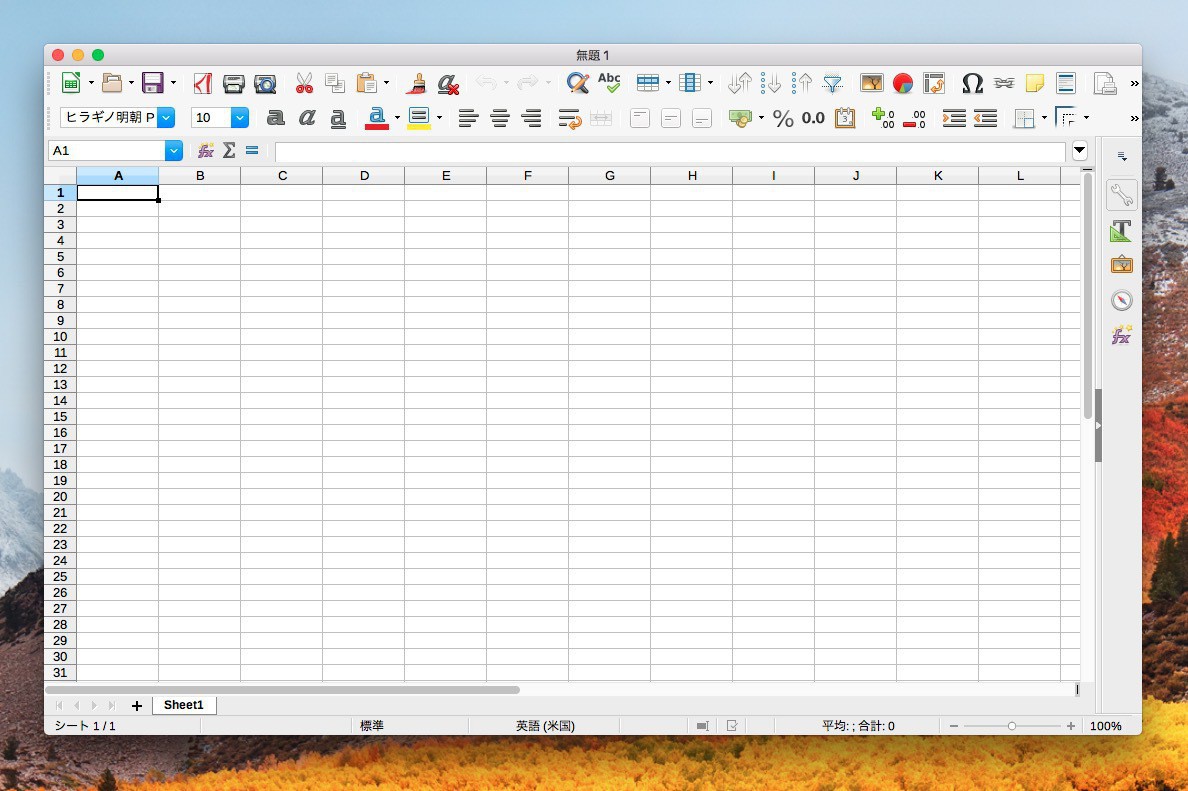Insert a comment sticky note icon
This screenshot has height=791, width=1188.
(1034, 83)
